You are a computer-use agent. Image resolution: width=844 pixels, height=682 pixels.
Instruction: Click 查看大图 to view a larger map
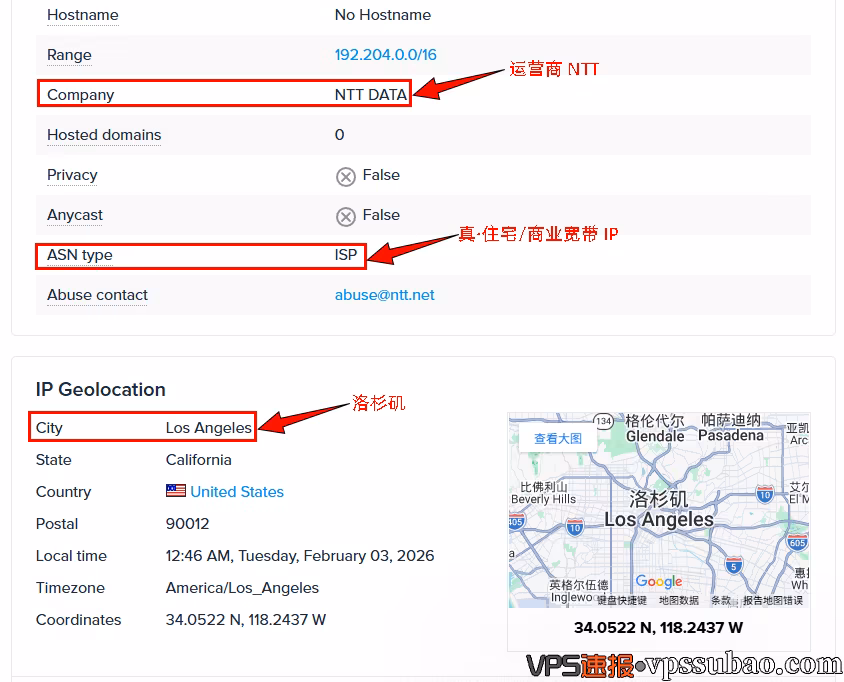(x=559, y=438)
